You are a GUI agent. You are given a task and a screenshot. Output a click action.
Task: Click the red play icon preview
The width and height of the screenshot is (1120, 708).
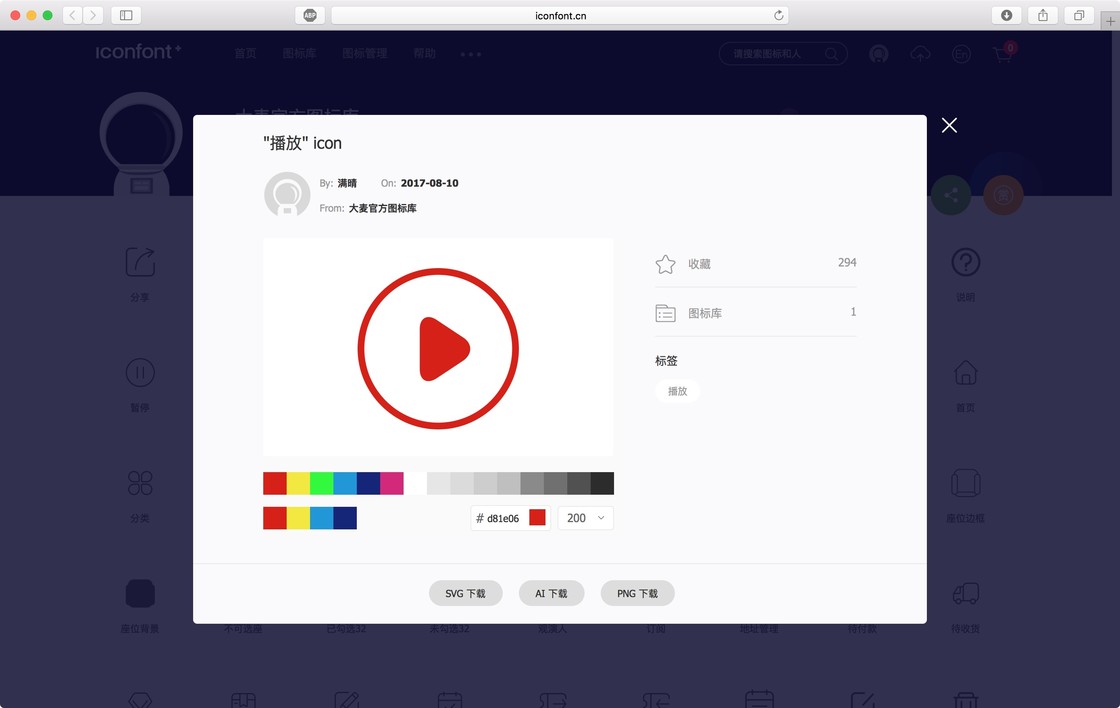[438, 349]
